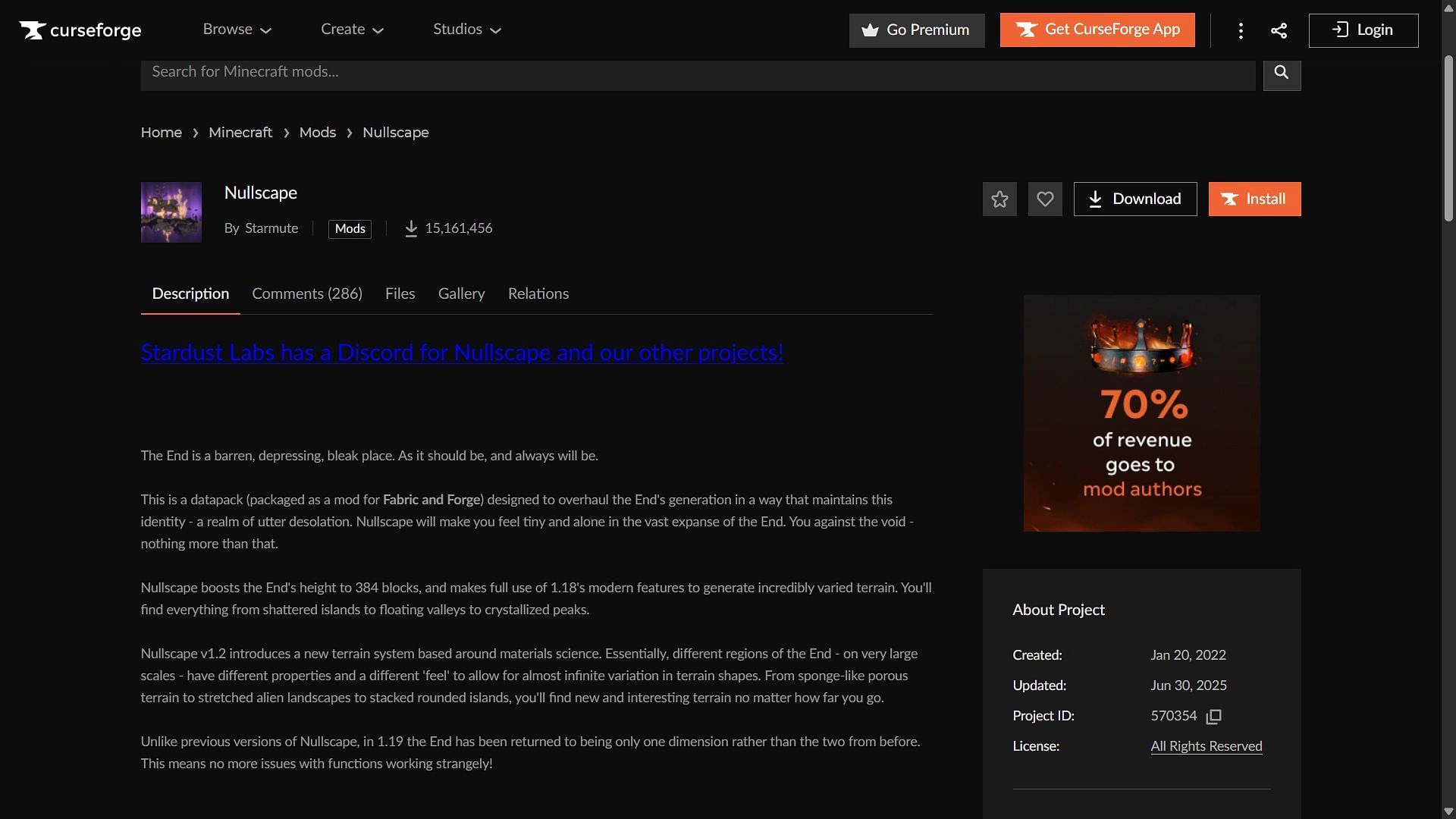Click the share icon in header
This screenshot has height=819, width=1456.
pos(1279,30)
